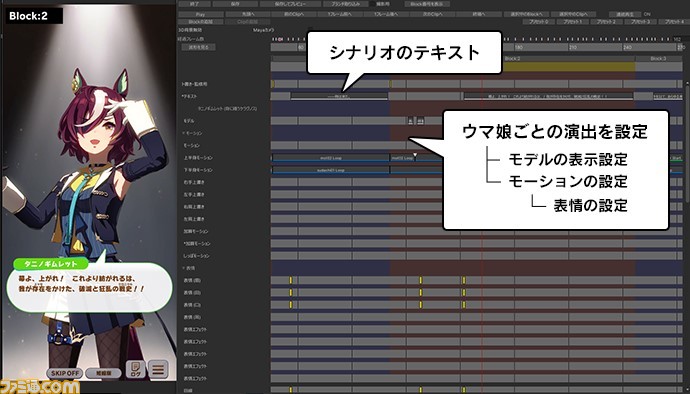Click the 終了 exit menu button
The width and height of the screenshot is (690, 394).
tap(194, 4)
